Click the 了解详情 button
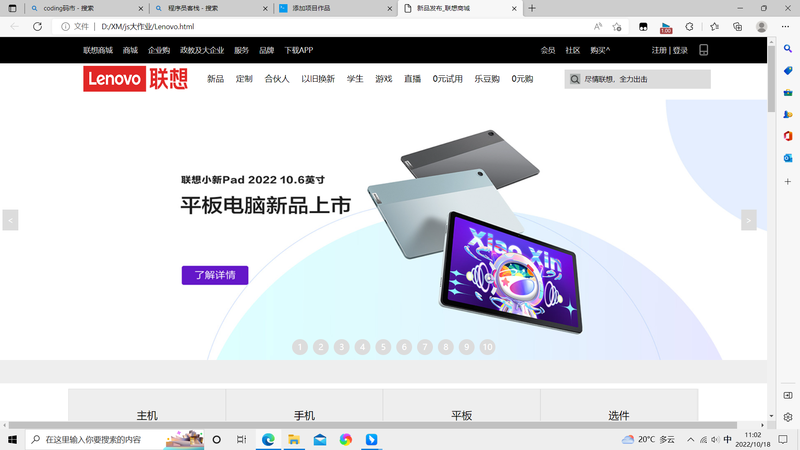 (215, 275)
